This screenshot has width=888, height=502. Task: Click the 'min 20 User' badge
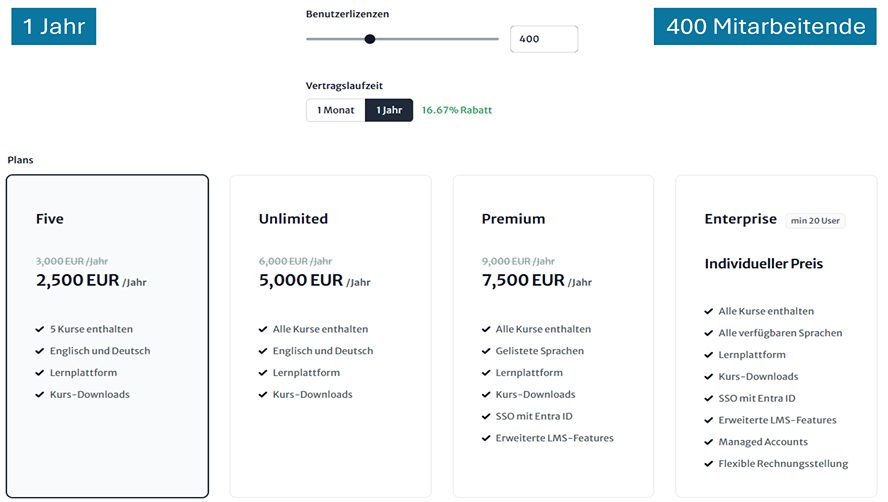pyautogui.click(x=815, y=220)
